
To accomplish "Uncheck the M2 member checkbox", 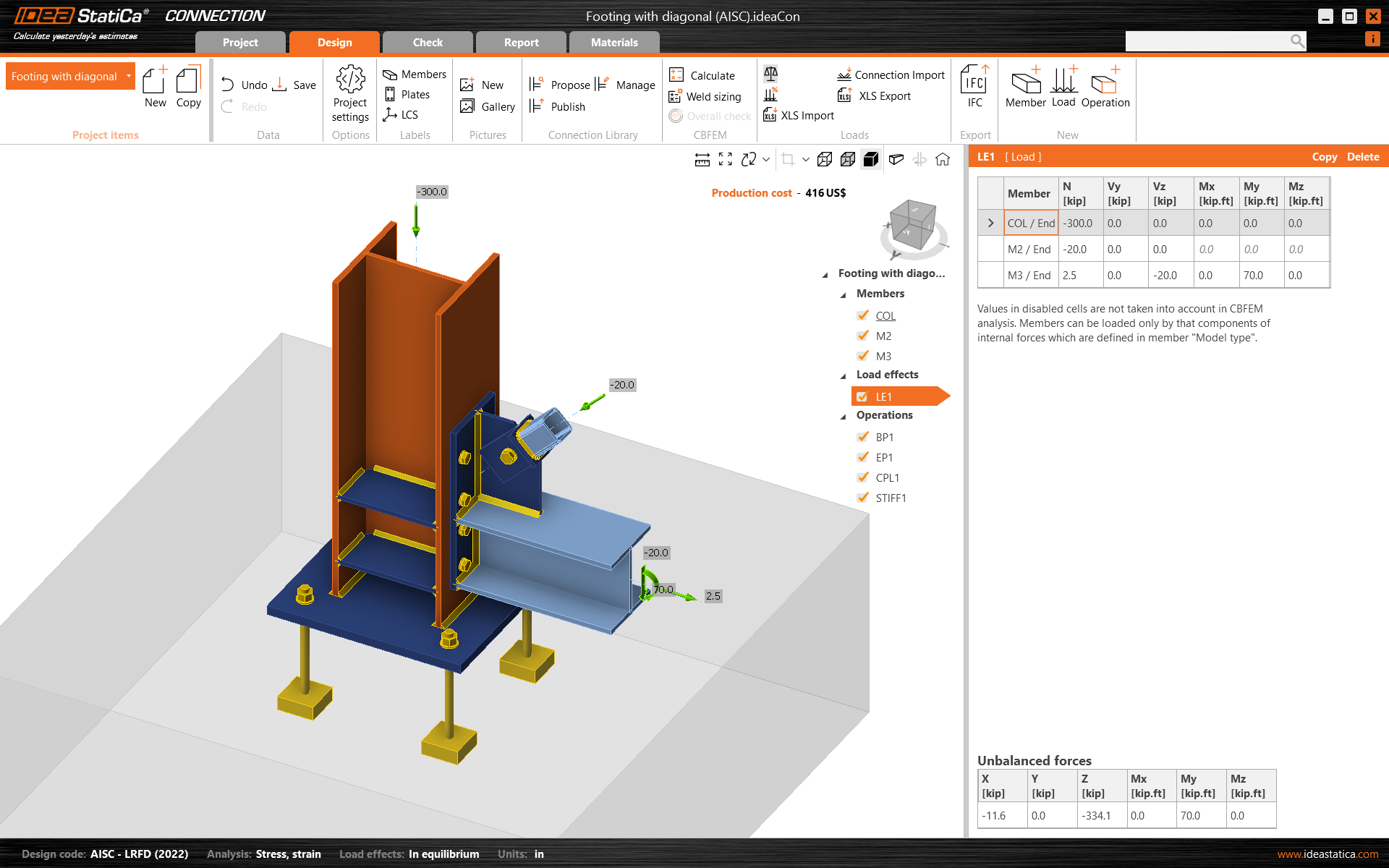I will click(x=863, y=336).
